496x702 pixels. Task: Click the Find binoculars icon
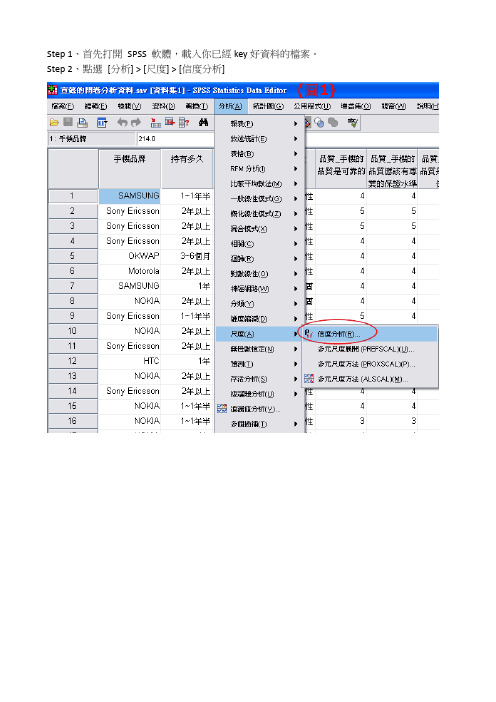[x=204, y=122]
